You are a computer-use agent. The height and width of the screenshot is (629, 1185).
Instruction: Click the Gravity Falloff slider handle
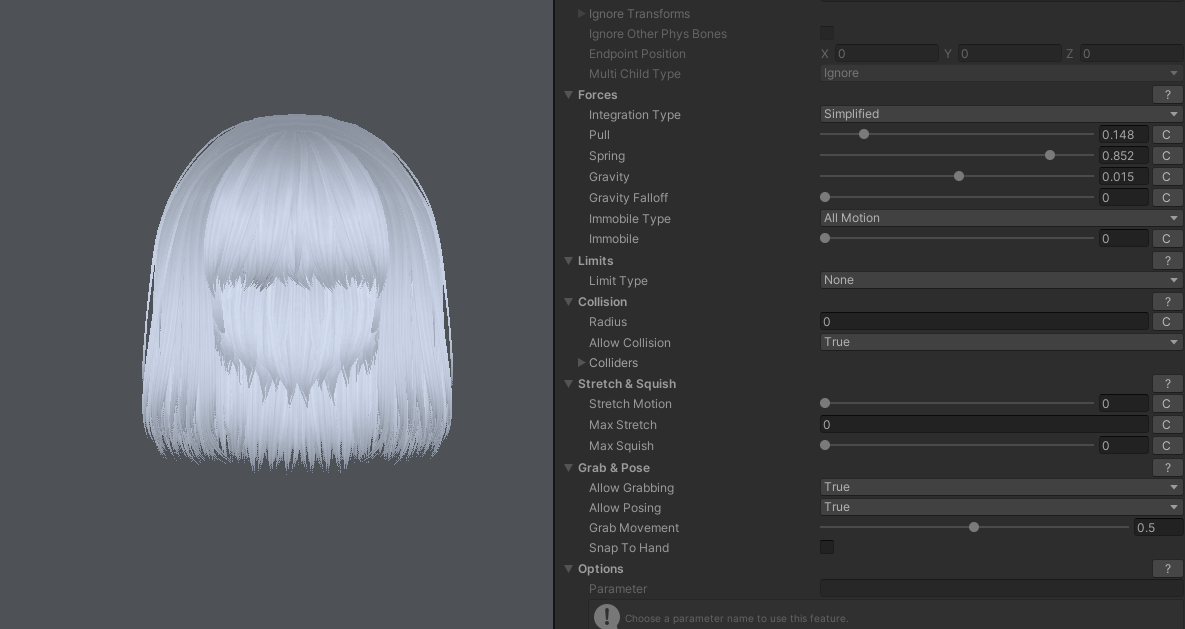click(x=825, y=197)
